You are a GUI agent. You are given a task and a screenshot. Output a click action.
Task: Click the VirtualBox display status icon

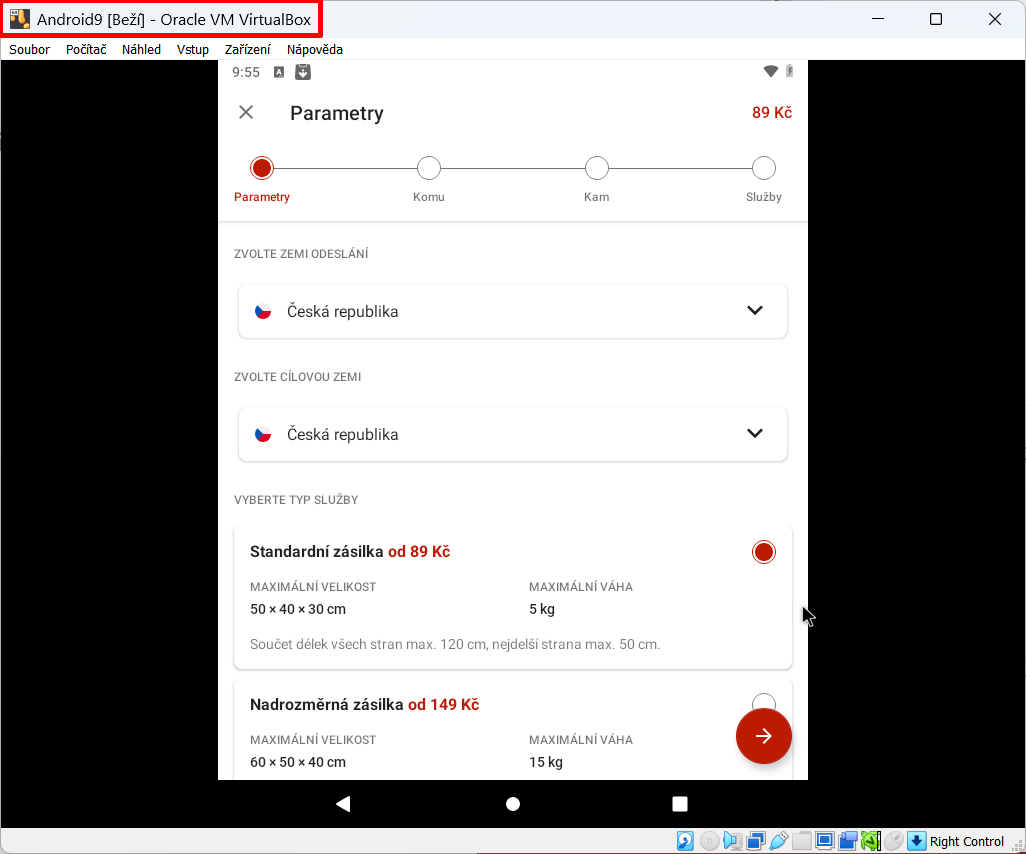825,841
